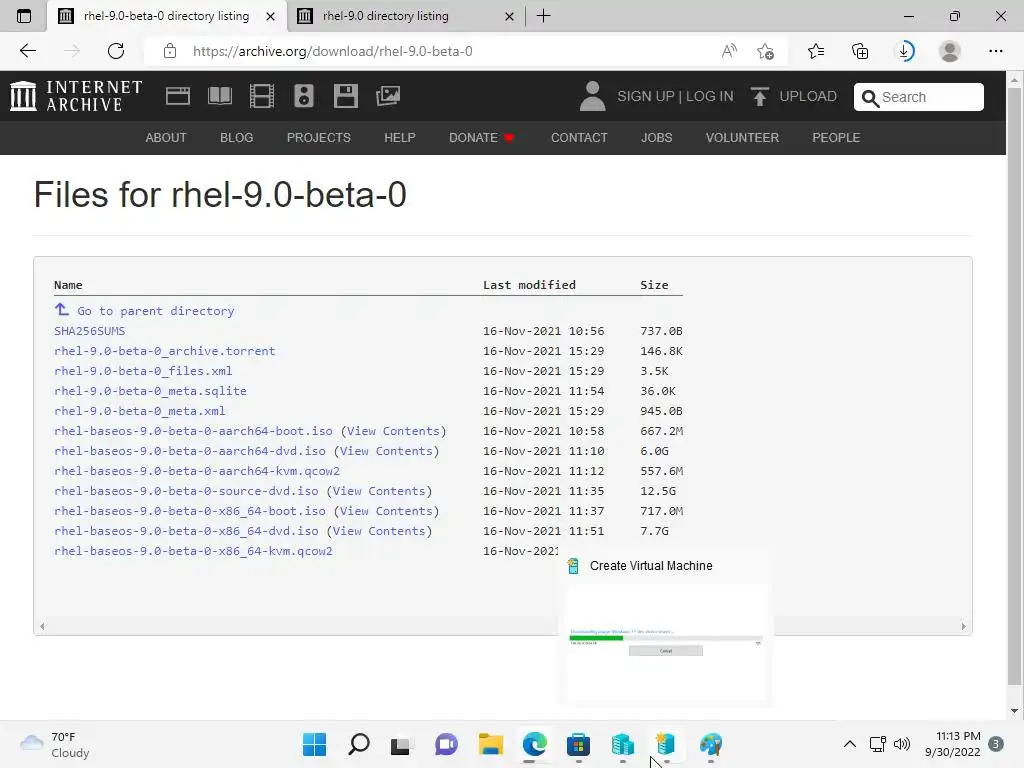
Task: Open File Explorer from taskbar
Action: (490, 744)
